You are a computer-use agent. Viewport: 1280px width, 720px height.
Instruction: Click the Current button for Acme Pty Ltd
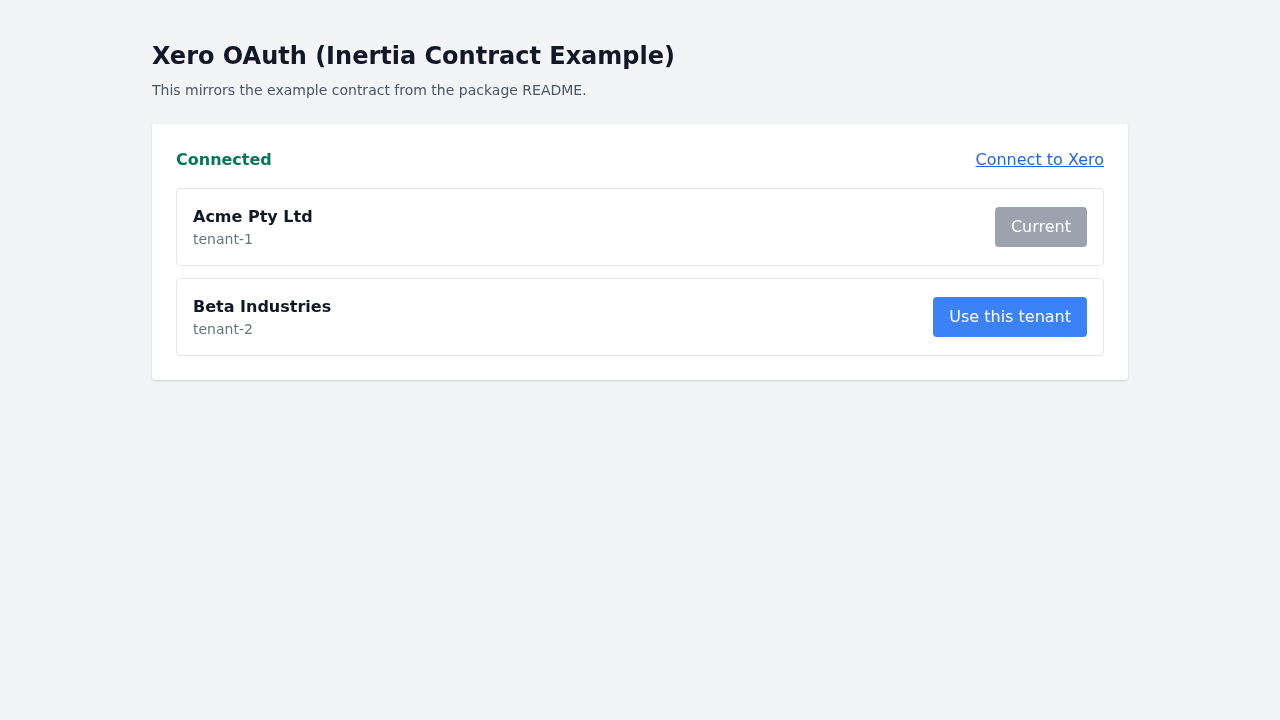point(1041,226)
